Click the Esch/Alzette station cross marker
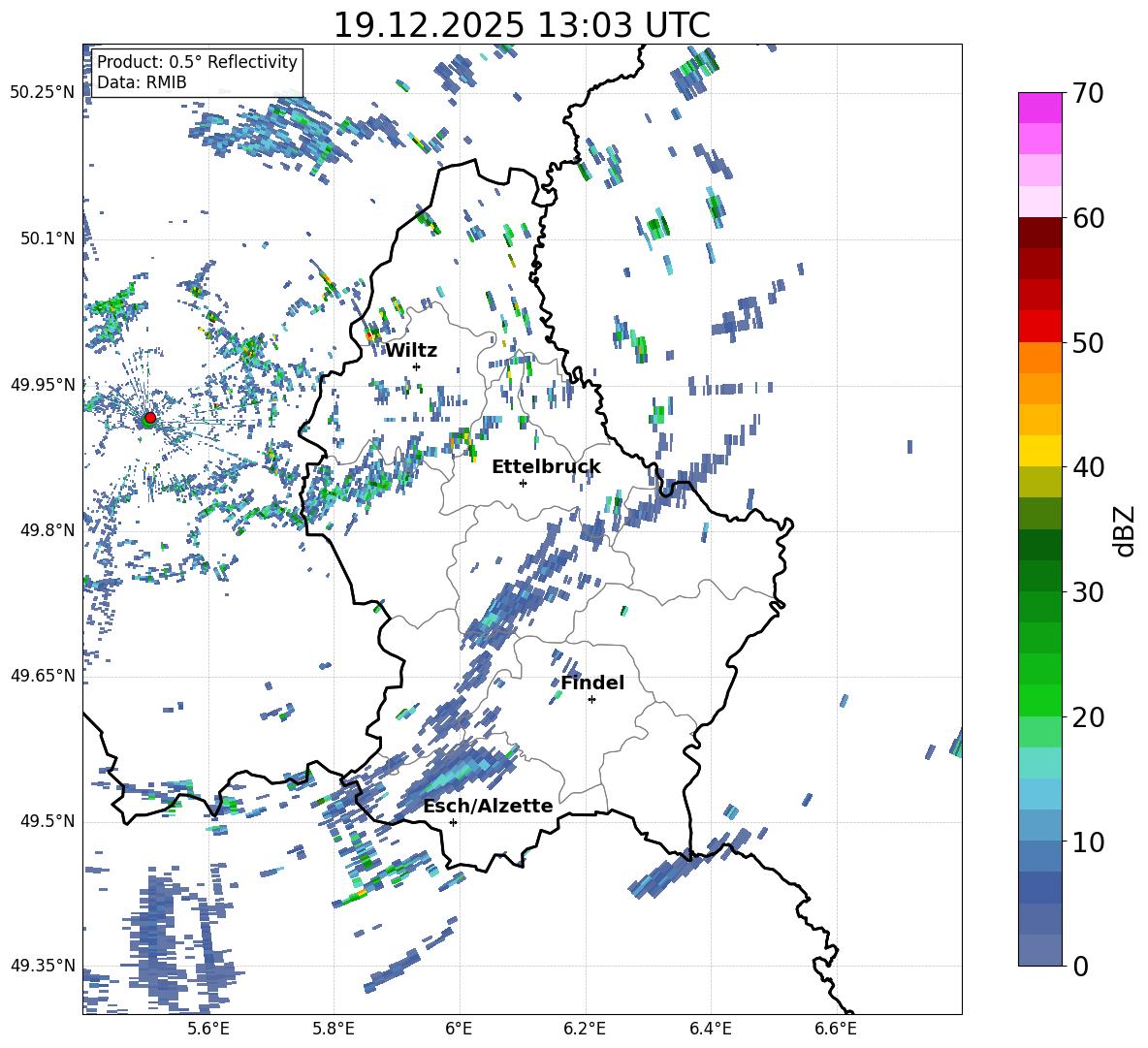Image resolution: width=1148 pixels, height=1048 pixels. pyautogui.click(x=453, y=822)
